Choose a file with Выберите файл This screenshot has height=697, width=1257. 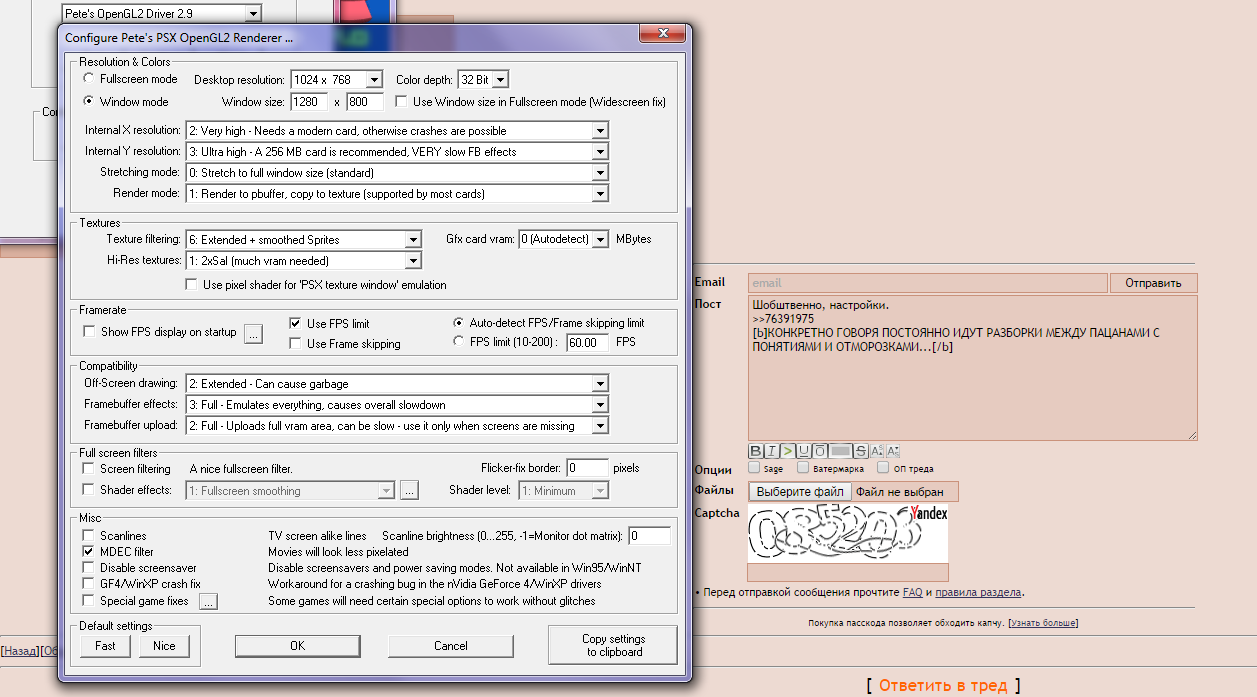pos(801,491)
